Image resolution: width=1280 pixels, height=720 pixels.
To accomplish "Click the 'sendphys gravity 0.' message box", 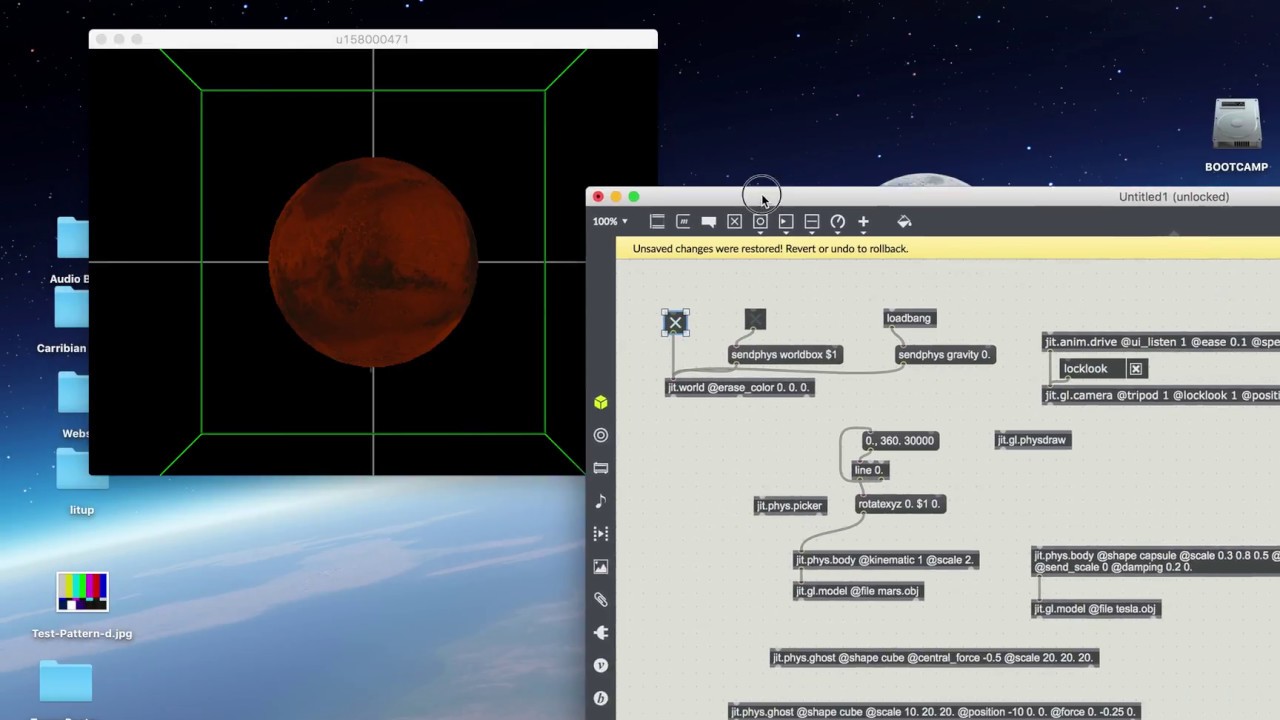I will coord(944,355).
